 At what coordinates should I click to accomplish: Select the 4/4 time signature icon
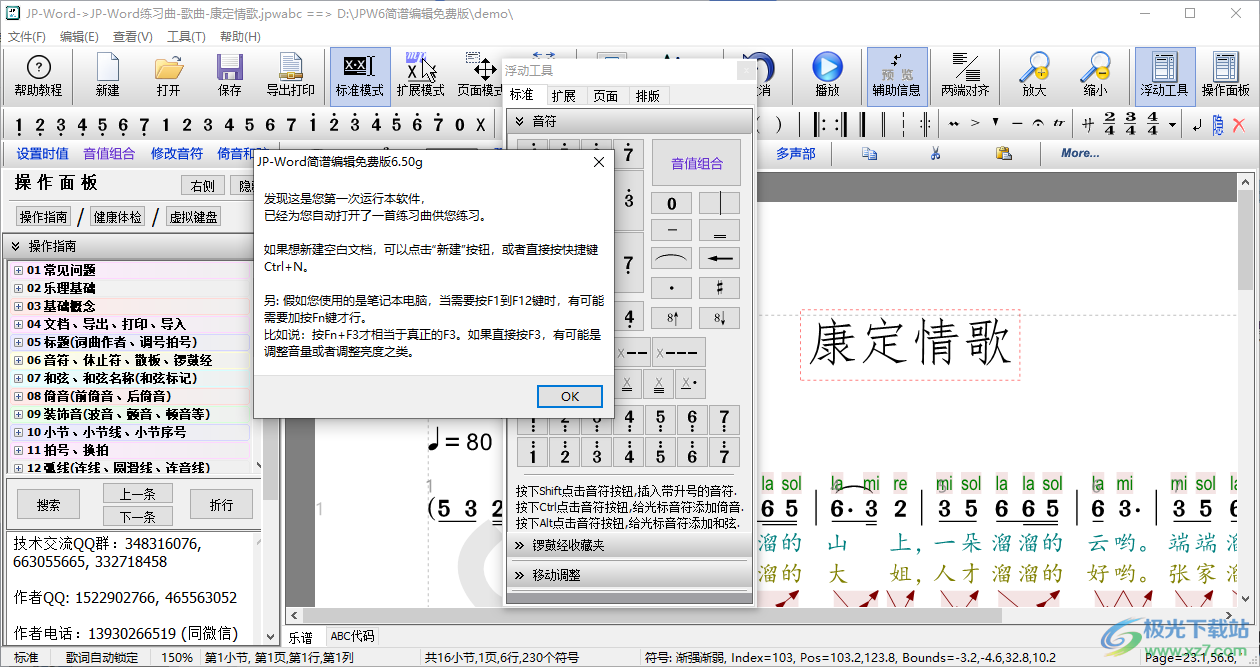[1152, 124]
